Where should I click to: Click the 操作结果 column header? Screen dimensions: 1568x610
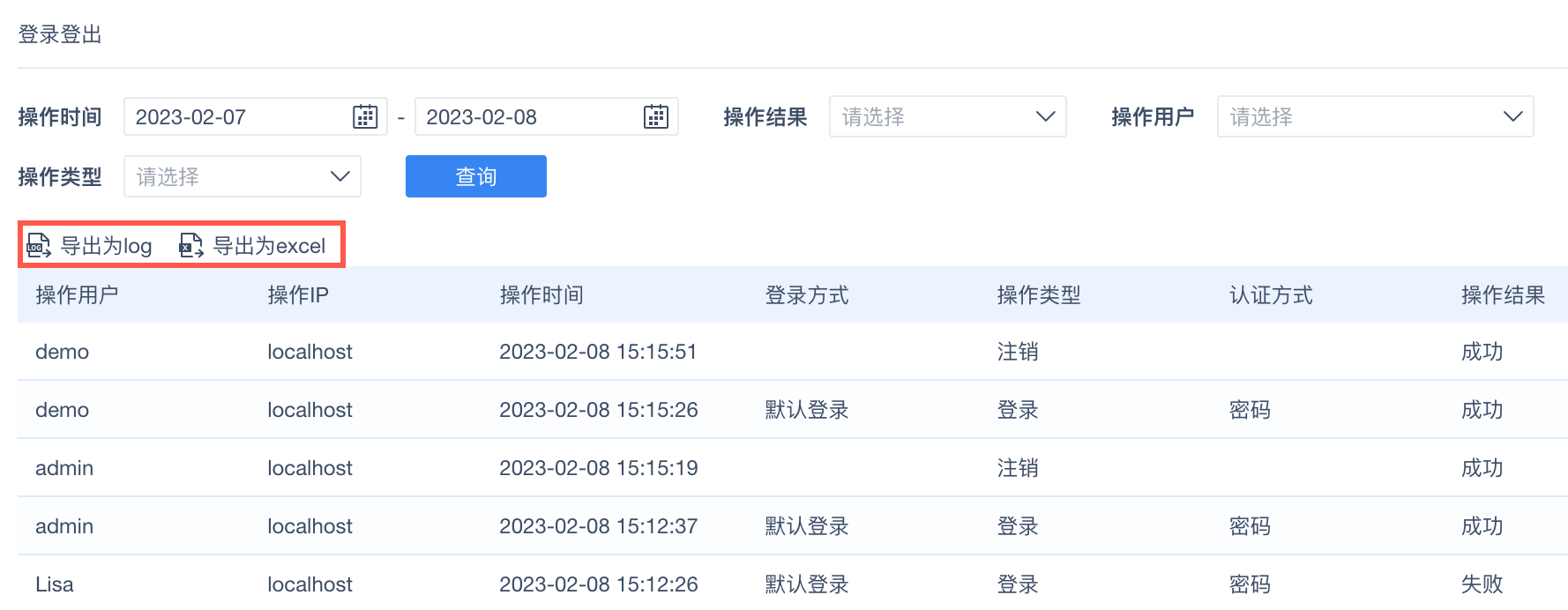click(x=1503, y=295)
